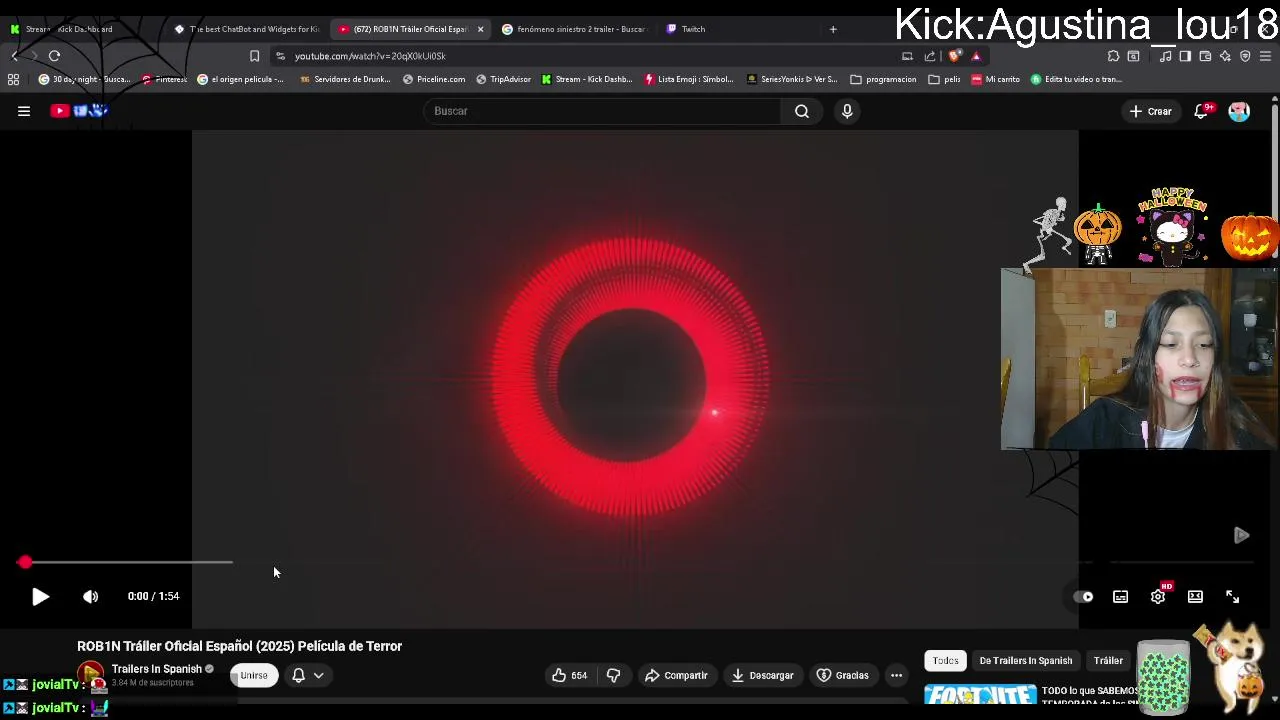Viewport: 1280px width, 720px height.
Task: Click the Unirse button
Action: [254, 676]
